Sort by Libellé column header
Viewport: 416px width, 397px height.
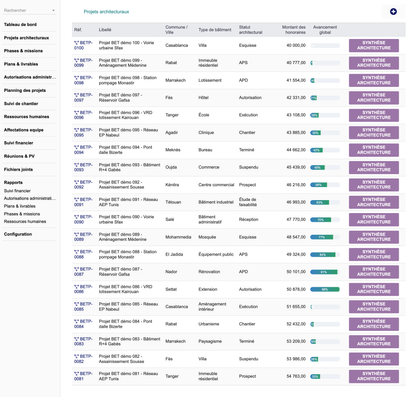click(x=105, y=30)
